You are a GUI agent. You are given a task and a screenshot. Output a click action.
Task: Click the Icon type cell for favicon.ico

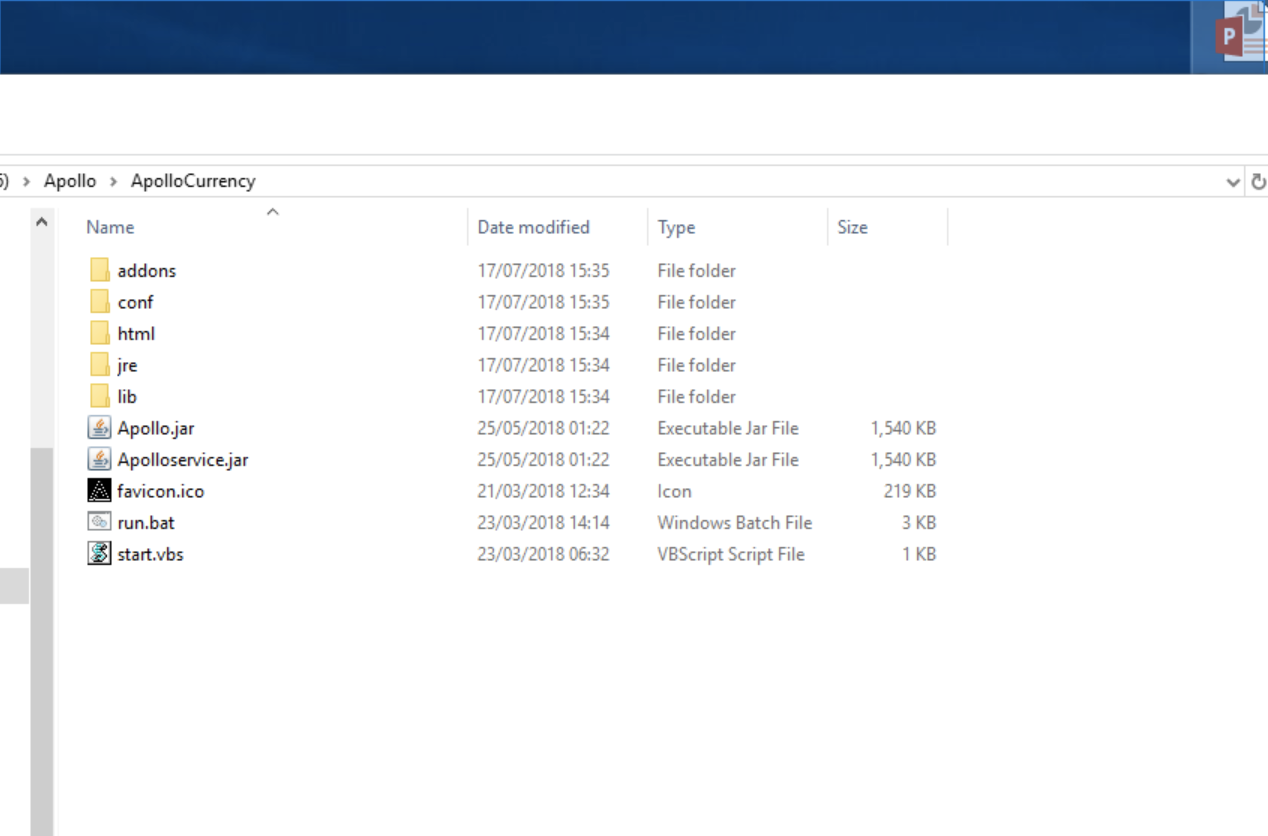click(x=674, y=491)
